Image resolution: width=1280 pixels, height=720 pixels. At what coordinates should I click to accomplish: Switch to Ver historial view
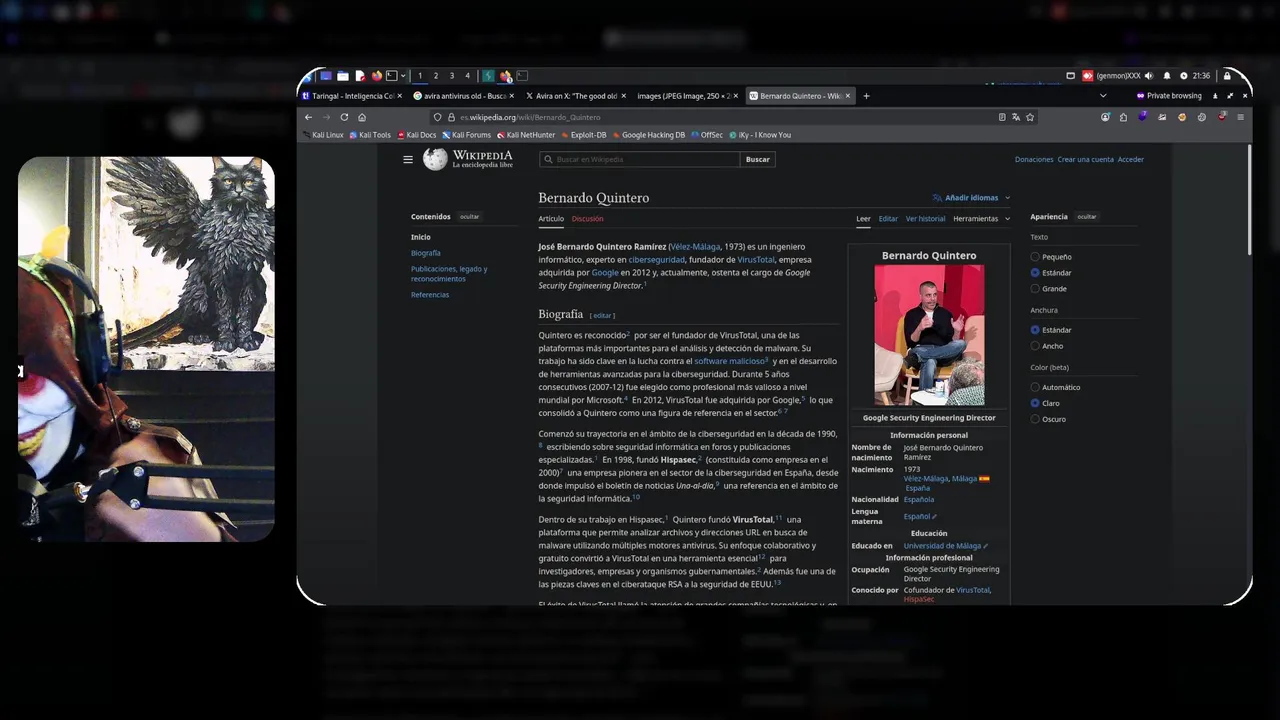pos(925,218)
